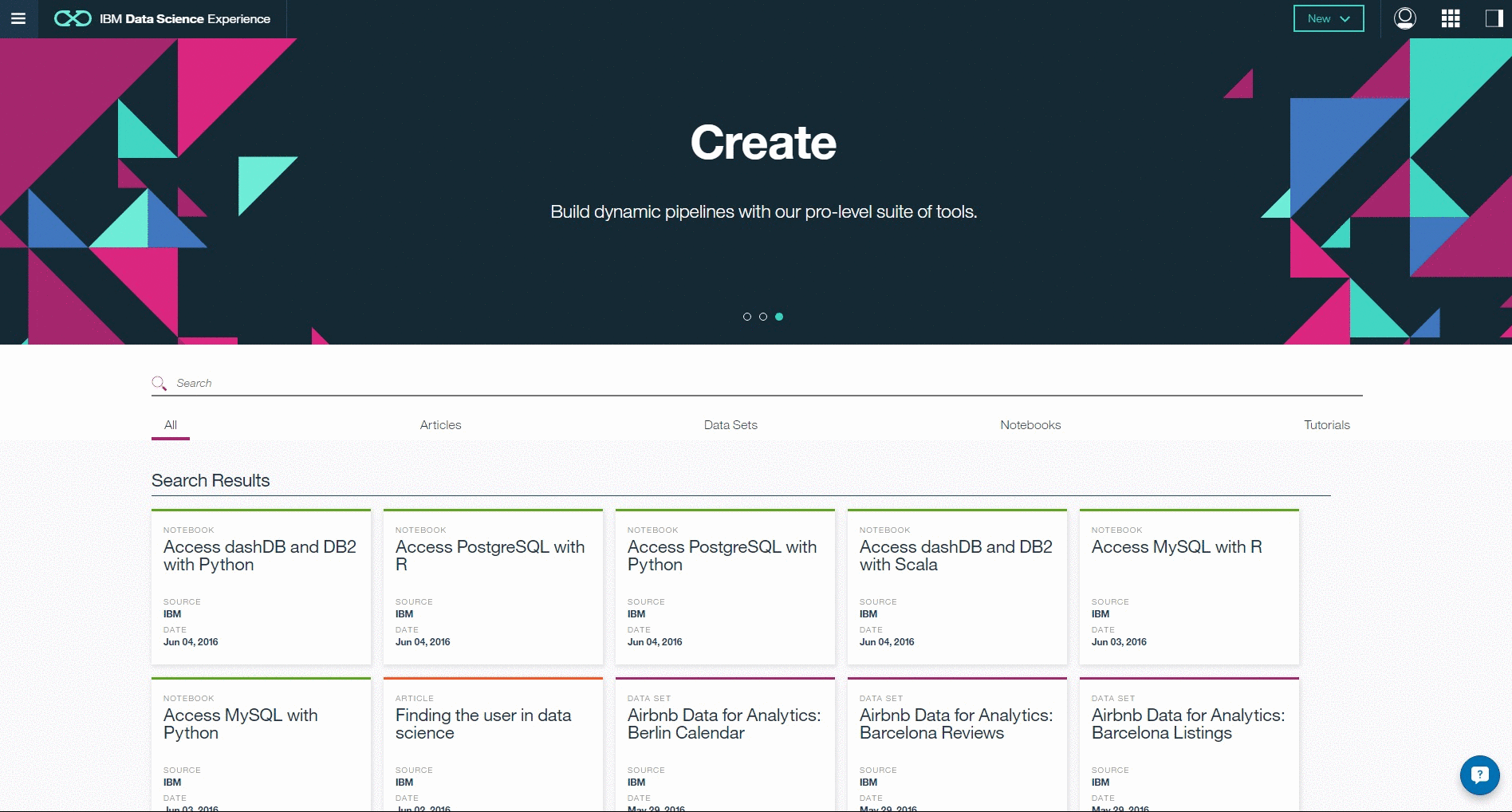Select the third carousel slide dot

[779, 317]
